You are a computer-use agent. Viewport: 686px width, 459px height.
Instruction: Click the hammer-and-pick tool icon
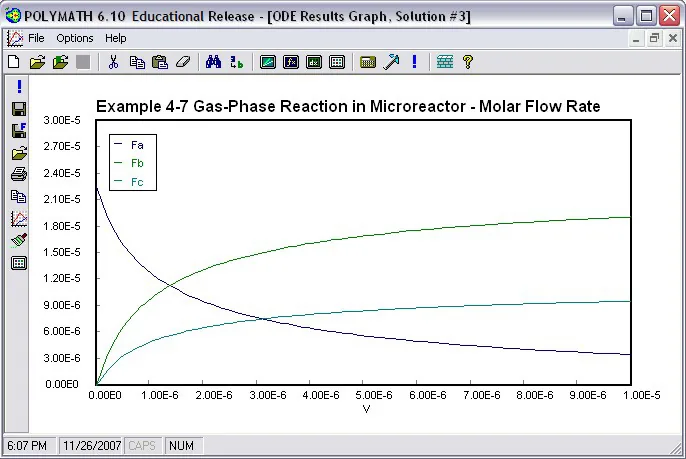[x=391, y=62]
